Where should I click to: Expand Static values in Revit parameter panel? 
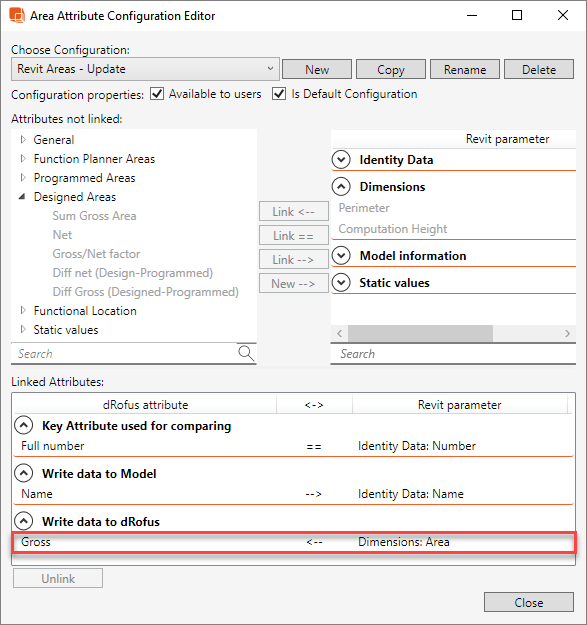(x=341, y=283)
